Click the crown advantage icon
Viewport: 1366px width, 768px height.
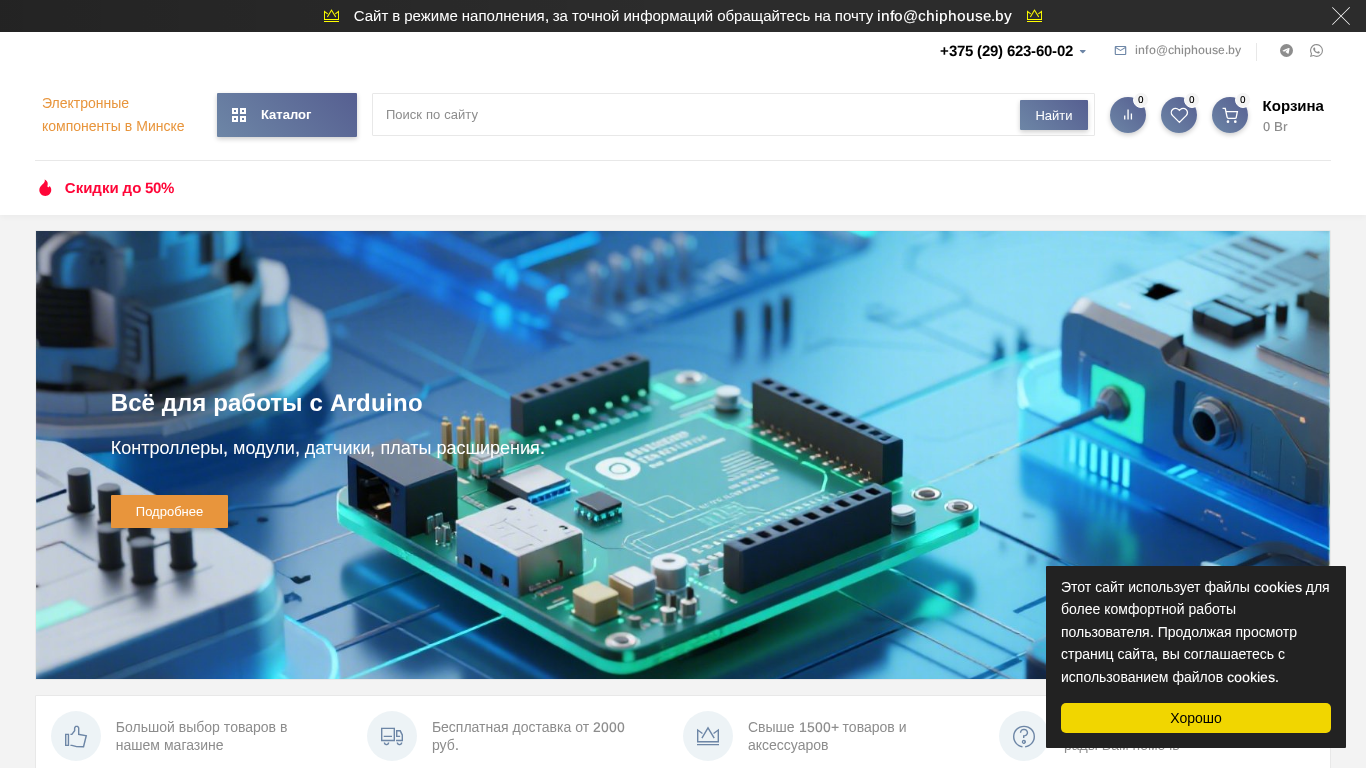pos(708,736)
